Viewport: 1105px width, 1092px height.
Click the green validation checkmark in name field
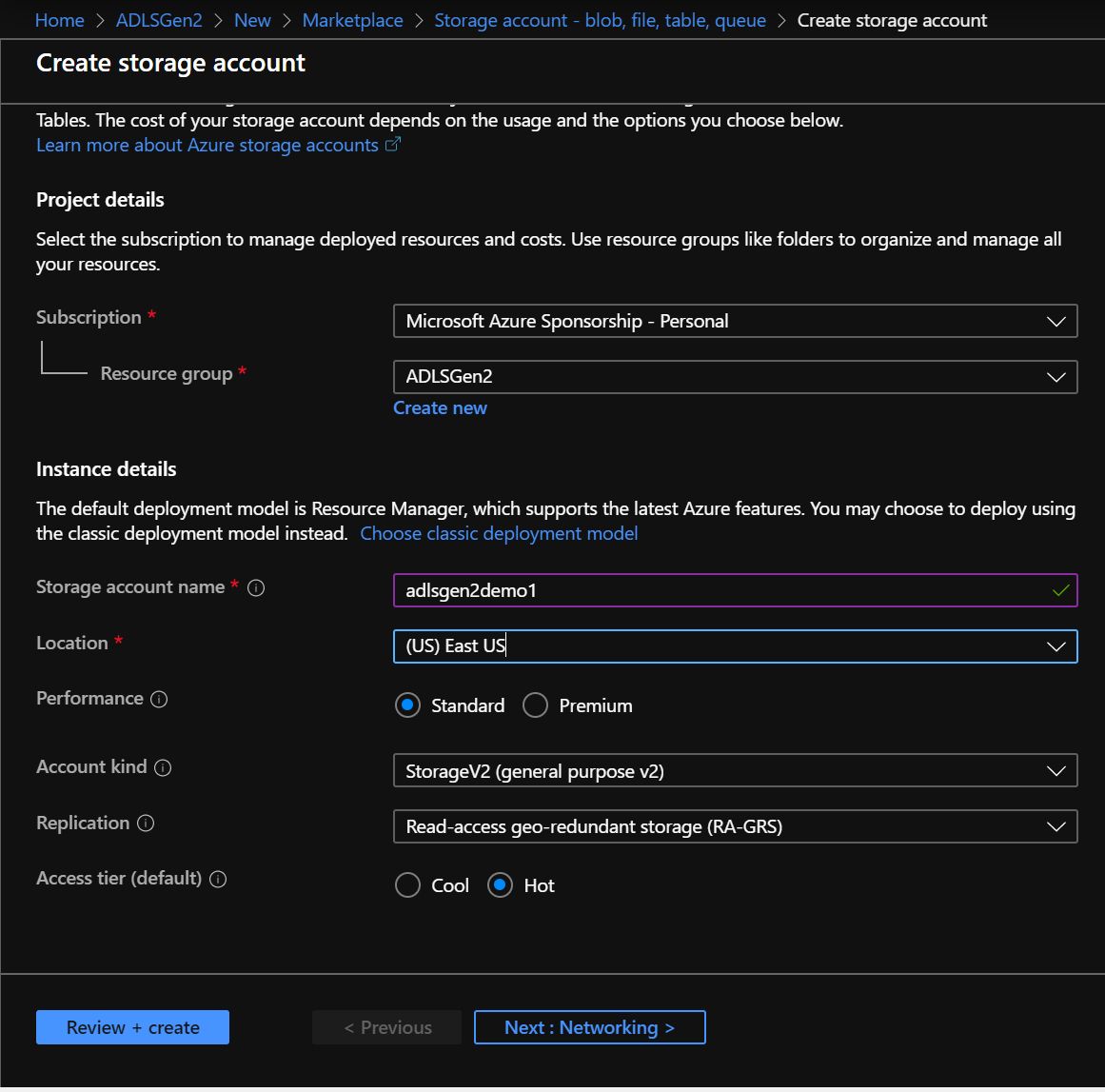1060,590
